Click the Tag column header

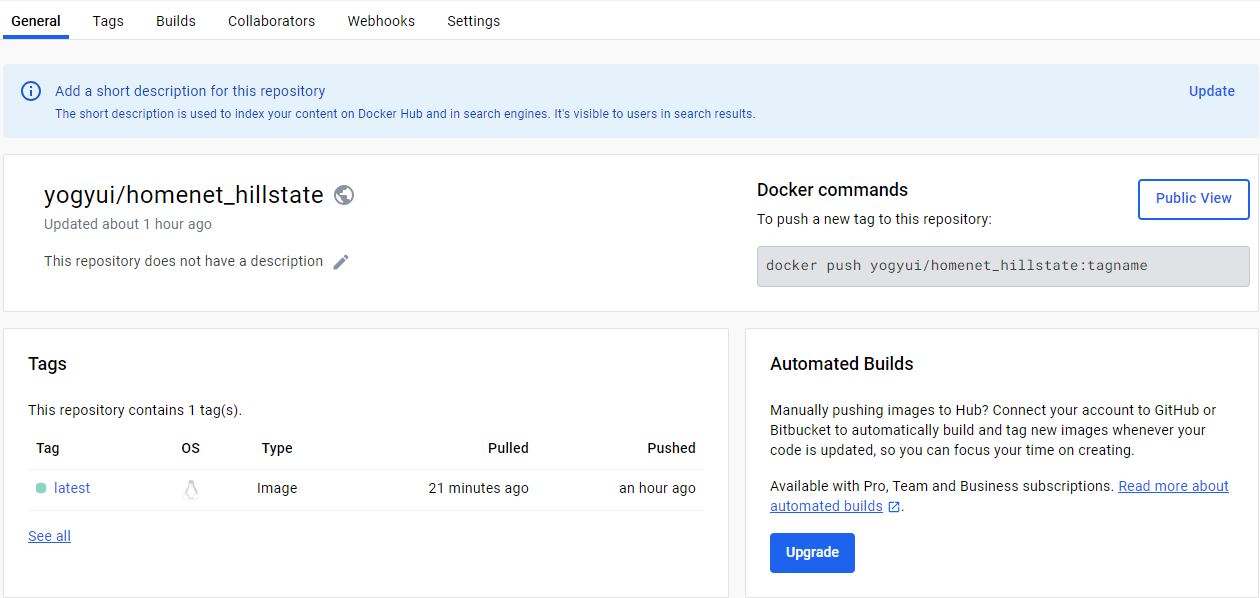(48, 448)
